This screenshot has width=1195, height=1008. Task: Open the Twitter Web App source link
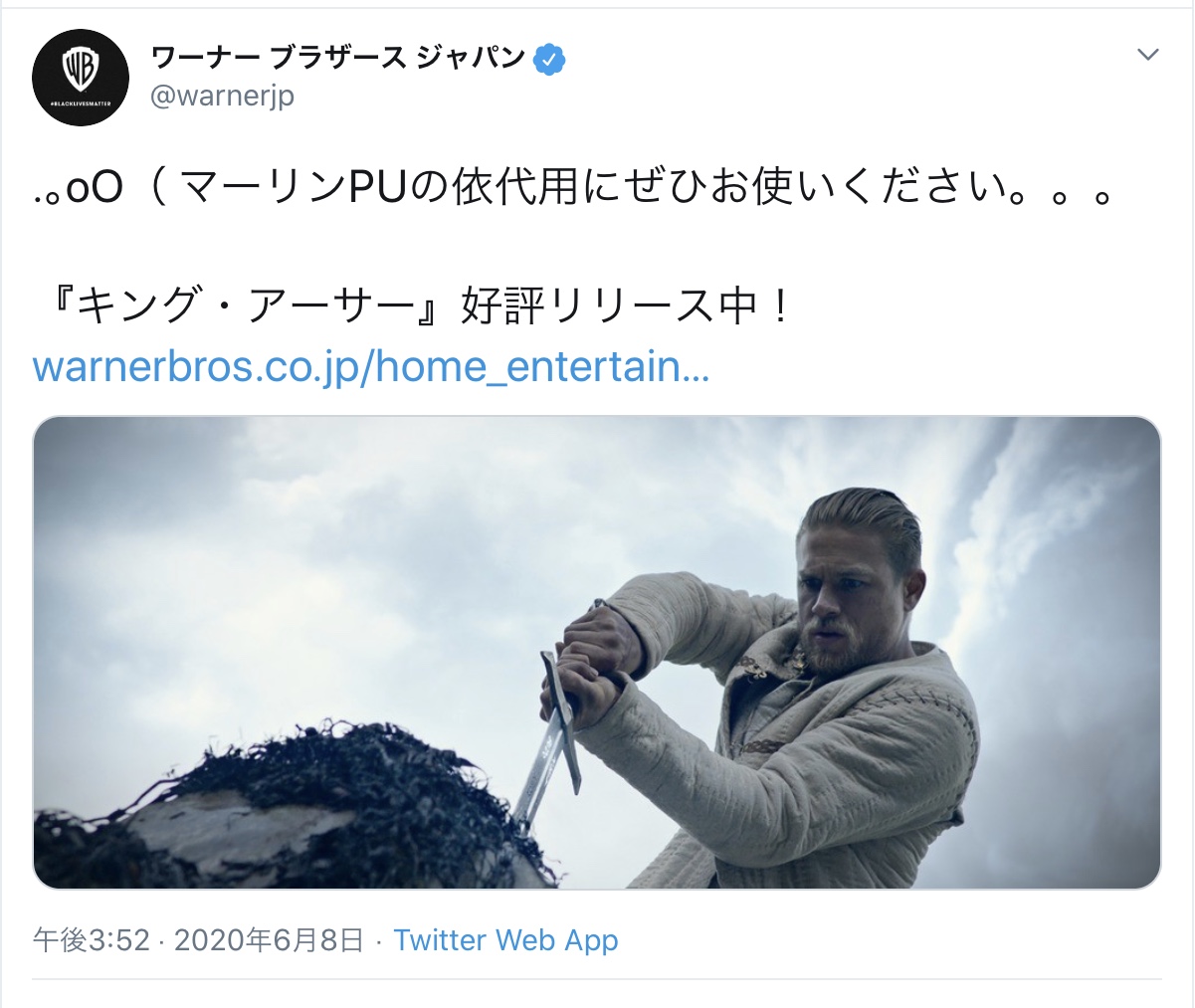[x=506, y=940]
